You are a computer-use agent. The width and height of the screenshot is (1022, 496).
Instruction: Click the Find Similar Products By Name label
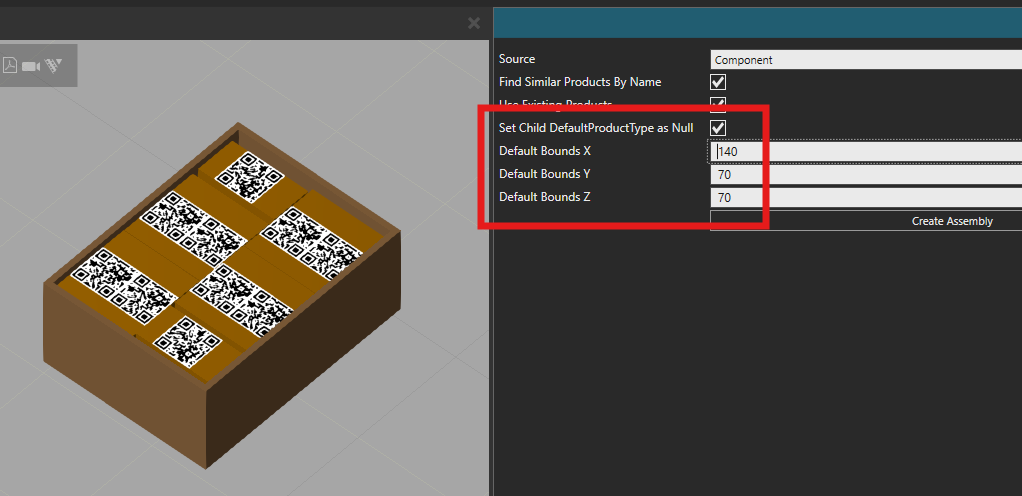(x=580, y=82)
